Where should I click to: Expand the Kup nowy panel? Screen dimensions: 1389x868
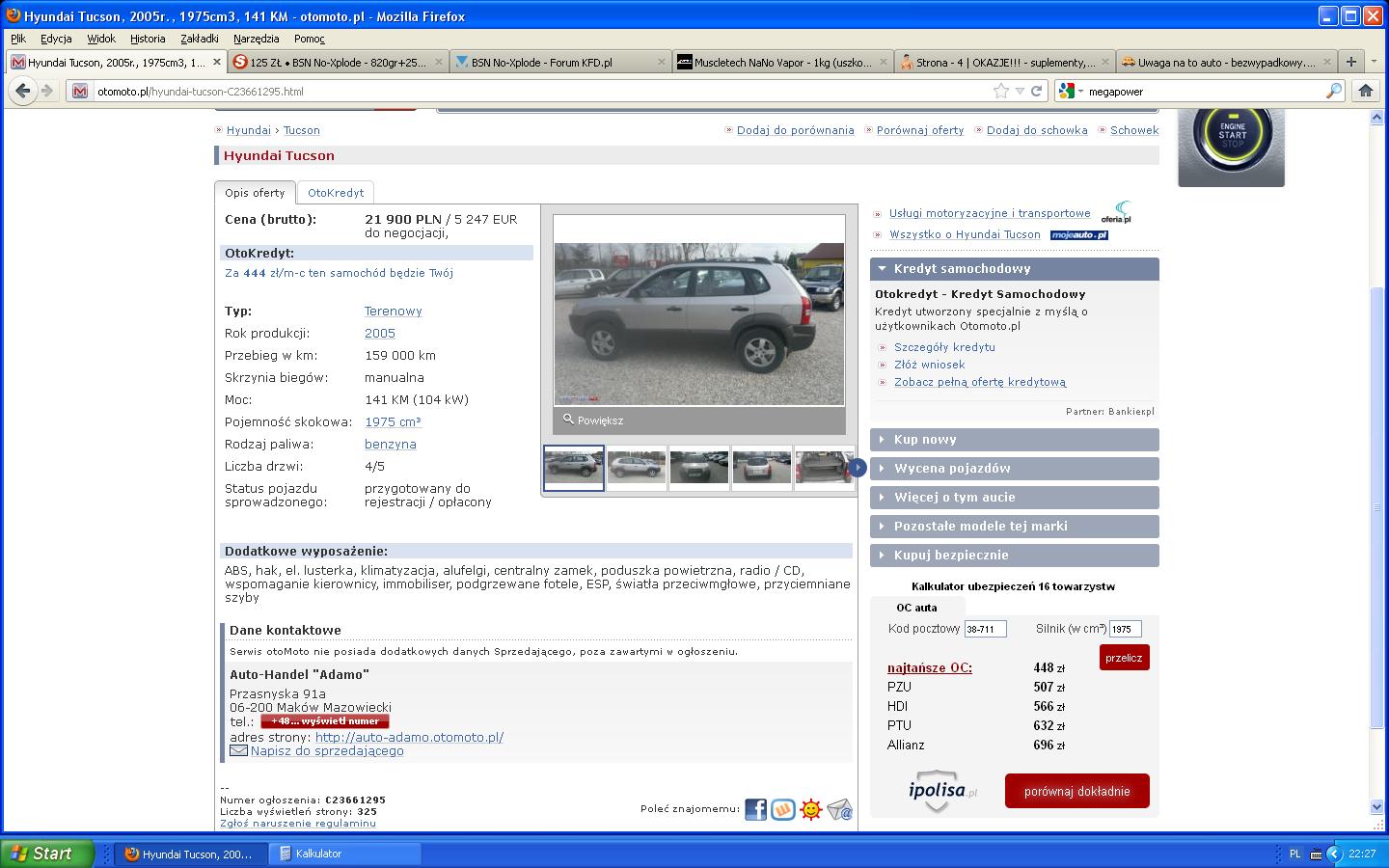pos(1014,440)
